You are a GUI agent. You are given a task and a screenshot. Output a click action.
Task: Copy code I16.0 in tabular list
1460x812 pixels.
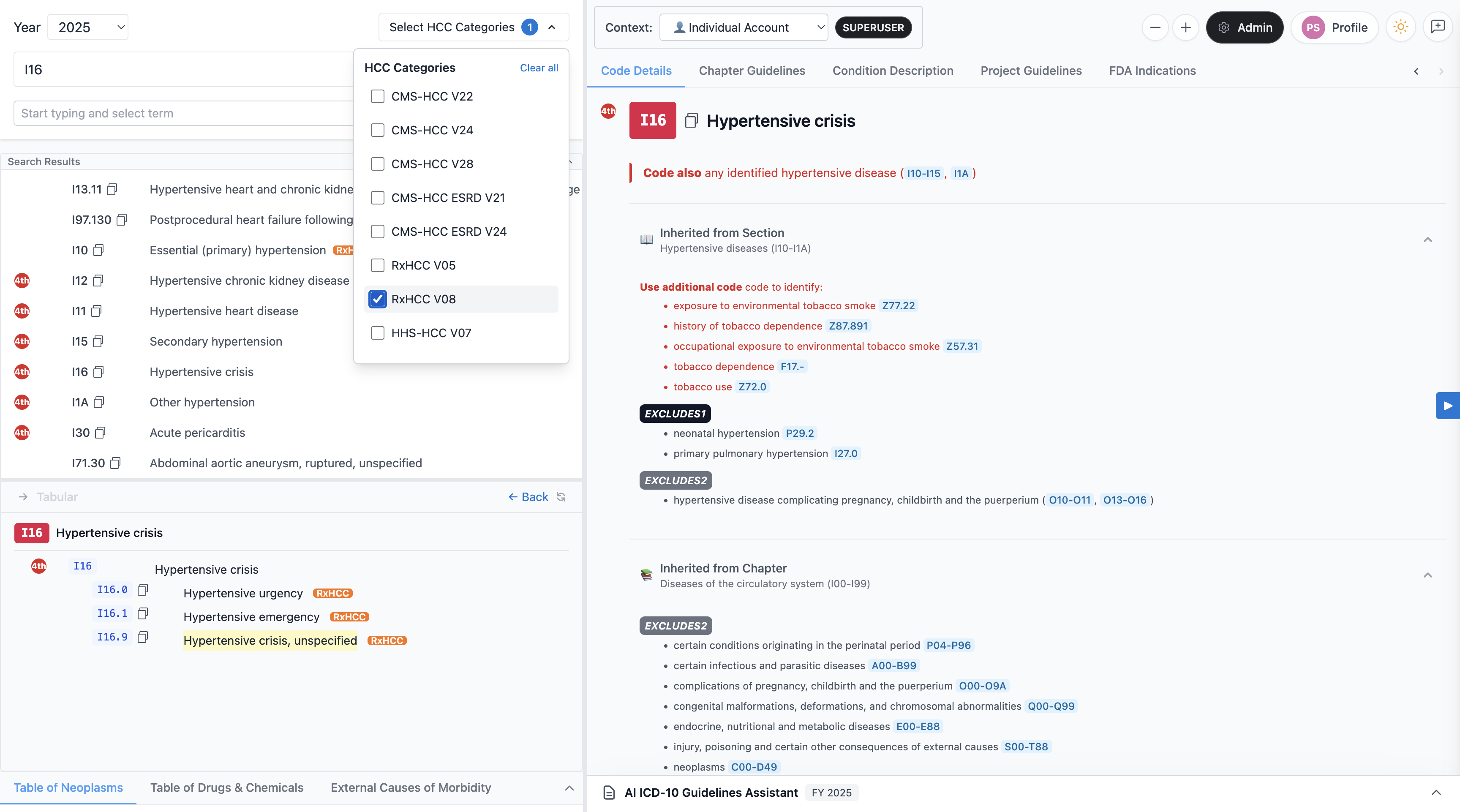(x=143, y=589)
